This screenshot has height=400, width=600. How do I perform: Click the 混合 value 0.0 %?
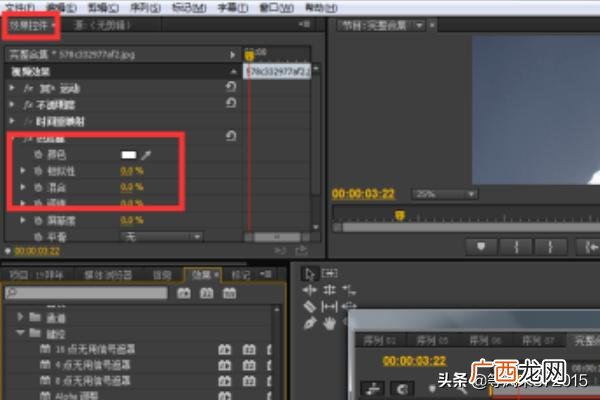pyautogui.click(x=132, y=187)
